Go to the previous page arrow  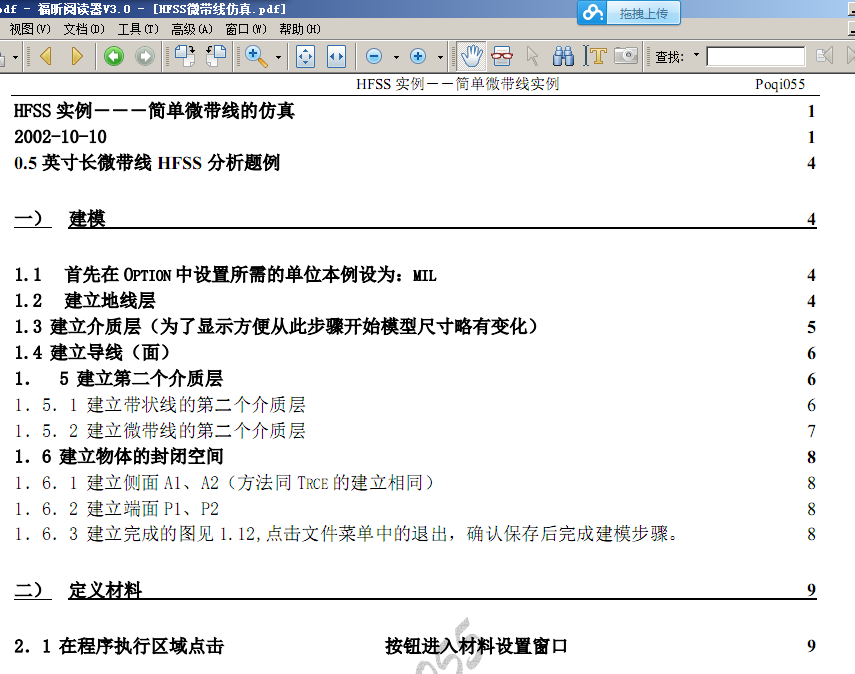[46, 56]
